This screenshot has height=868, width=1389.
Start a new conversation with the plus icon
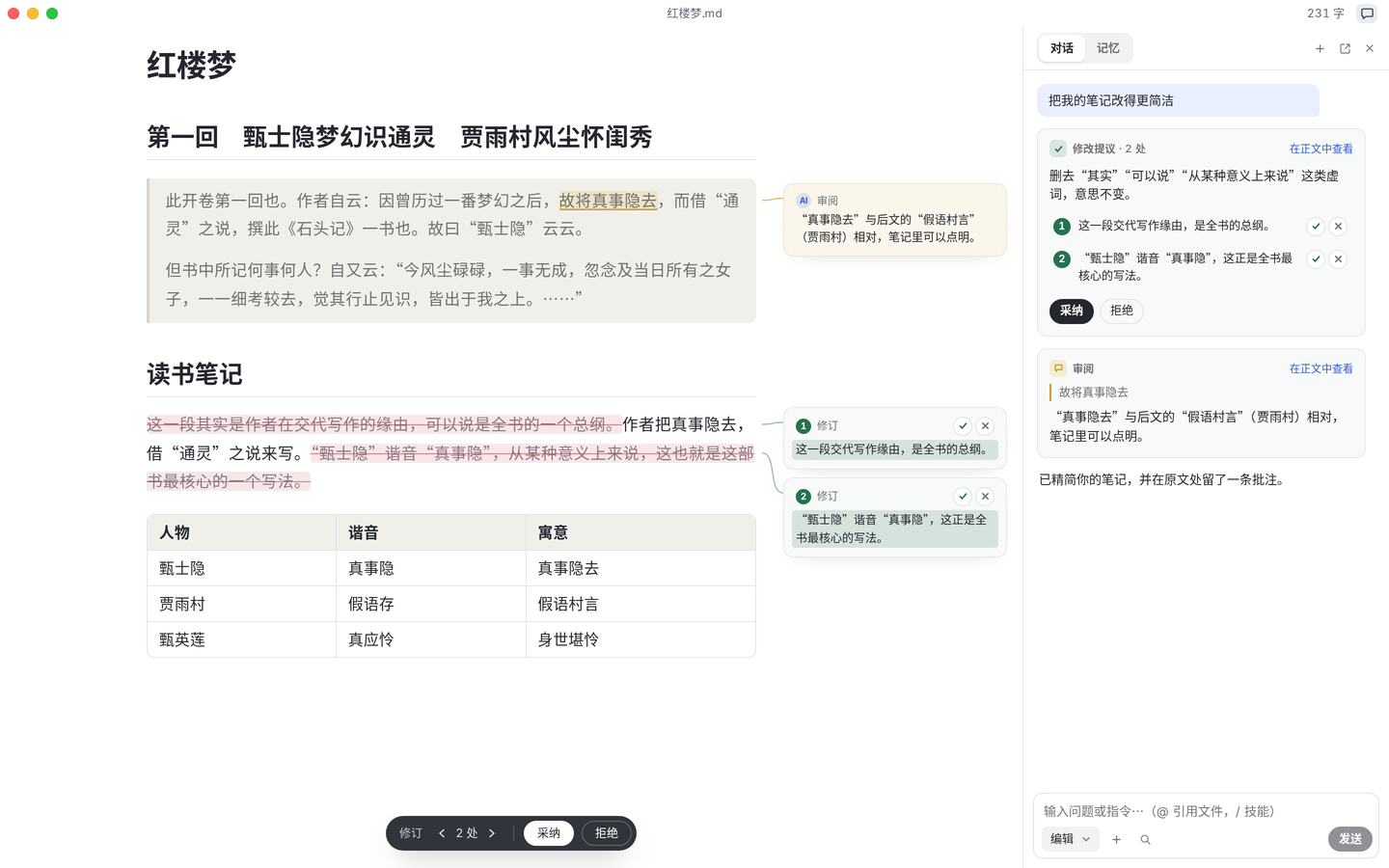pyautogui.click(x=1320, y=48)
